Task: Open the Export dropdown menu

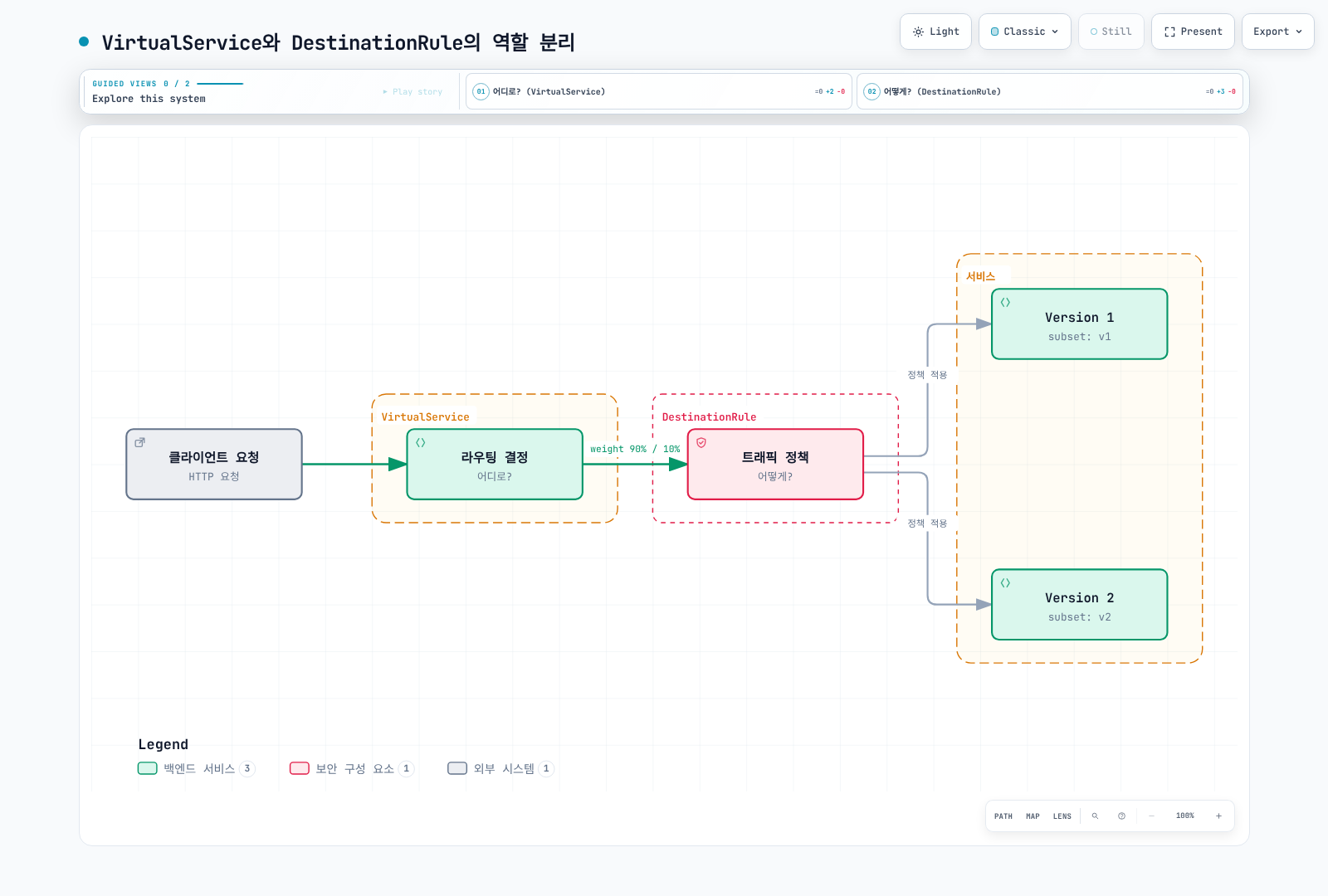Action: coord(1277,32)
